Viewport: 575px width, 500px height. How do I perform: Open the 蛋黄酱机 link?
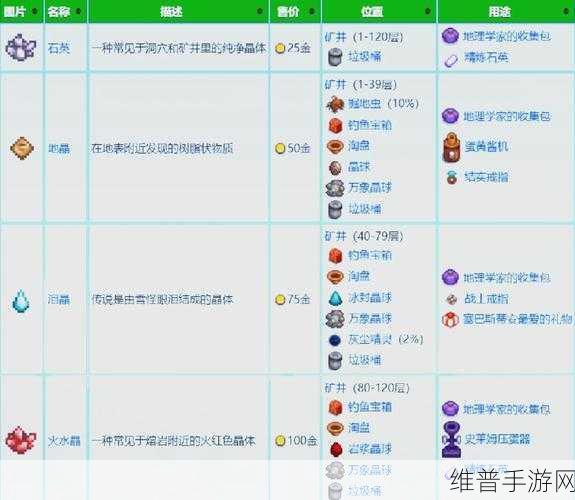point(486,147)
